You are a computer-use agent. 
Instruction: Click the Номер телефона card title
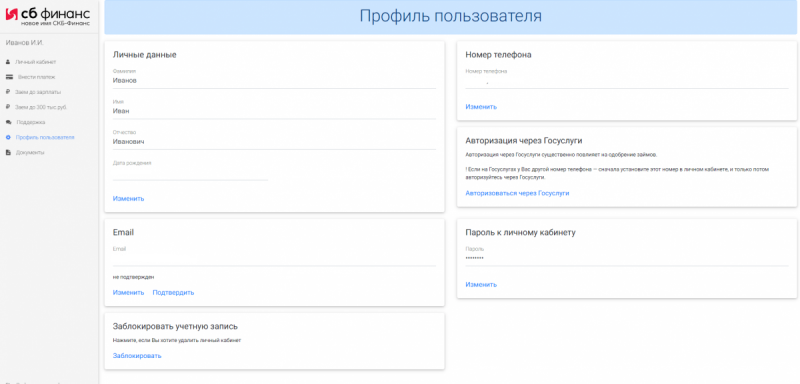point(498,55)
